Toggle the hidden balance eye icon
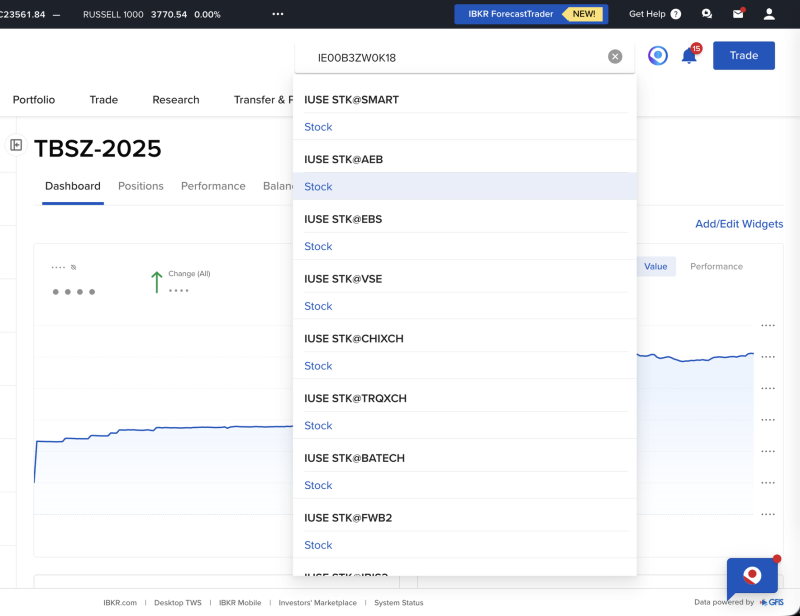This screenshot has height=616, width=800. (73, 267)
